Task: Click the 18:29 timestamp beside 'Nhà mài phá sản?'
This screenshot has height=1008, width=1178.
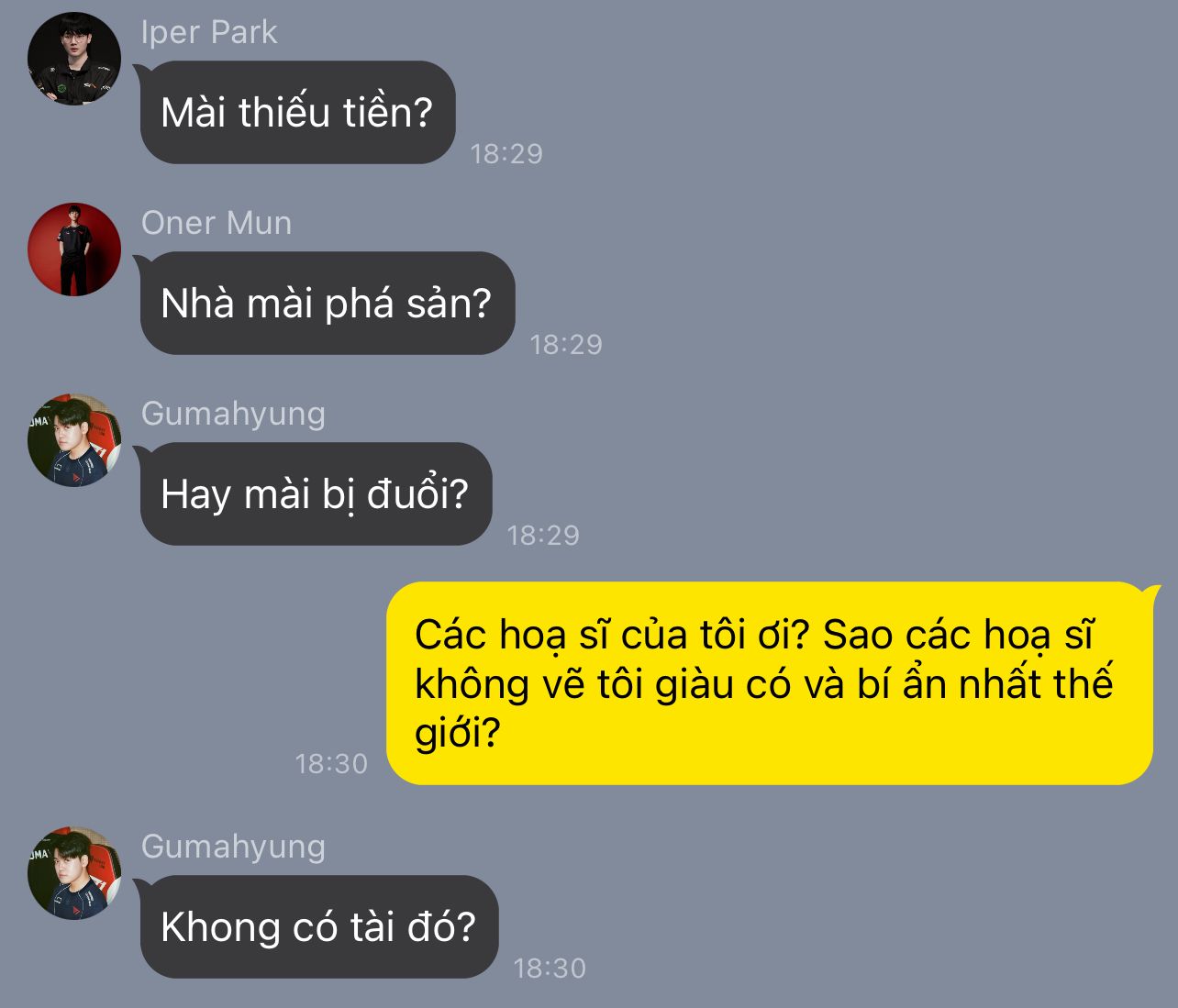Action: pyautogui.click(x=566, y=344)
